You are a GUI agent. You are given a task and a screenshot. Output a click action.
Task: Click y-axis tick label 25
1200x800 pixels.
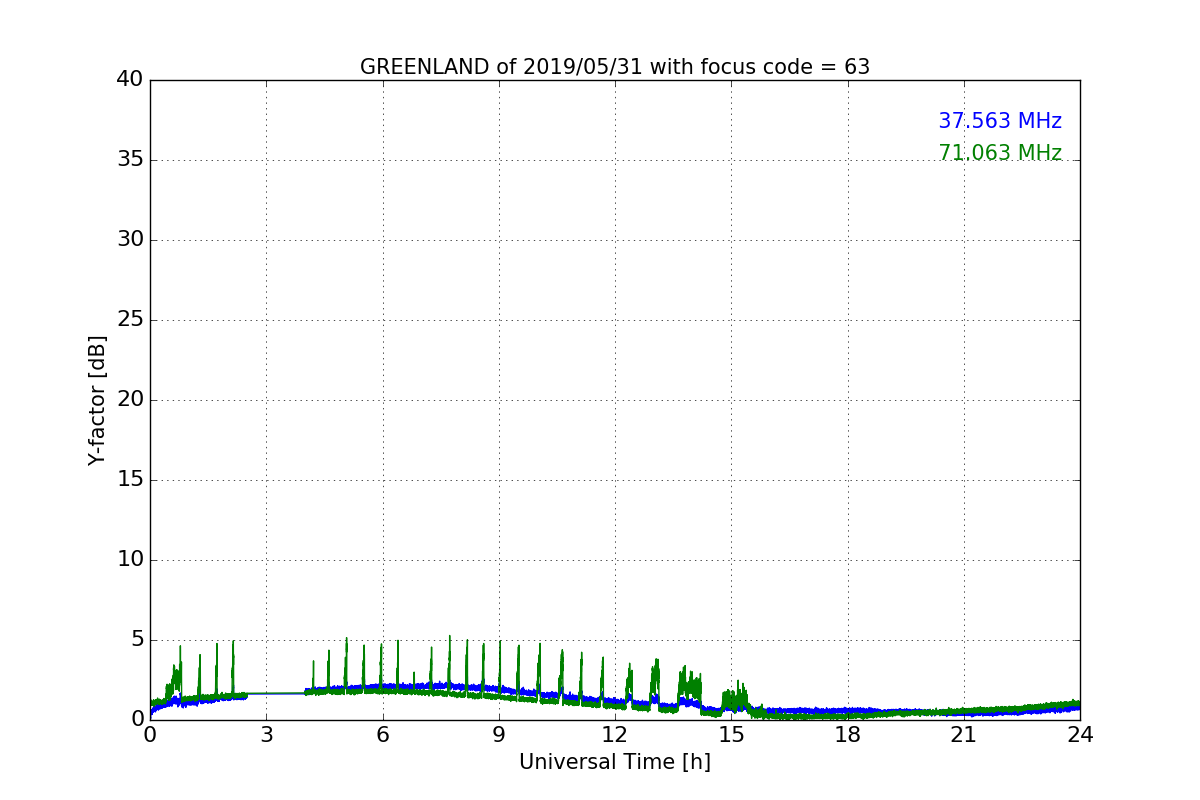(x=130, y=320)
